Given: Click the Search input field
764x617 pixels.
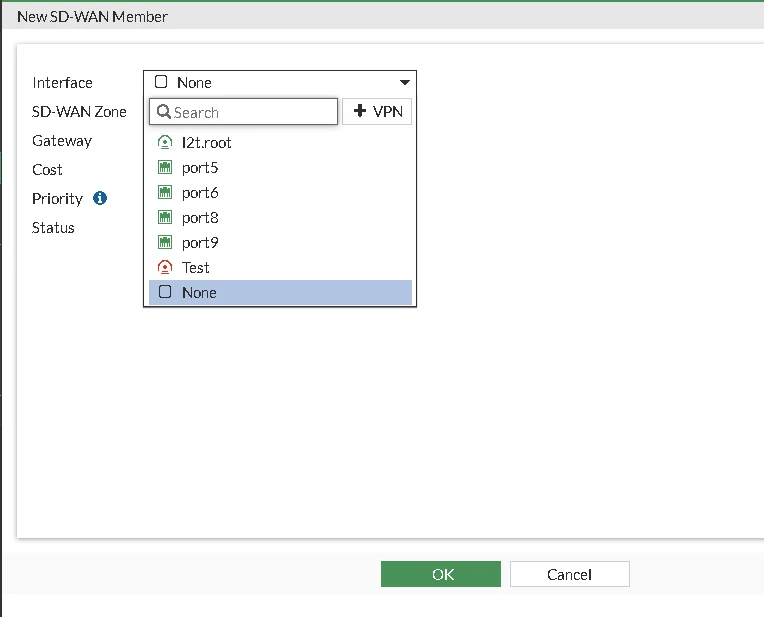Looking at the screenshot, I should click(243, 112).
